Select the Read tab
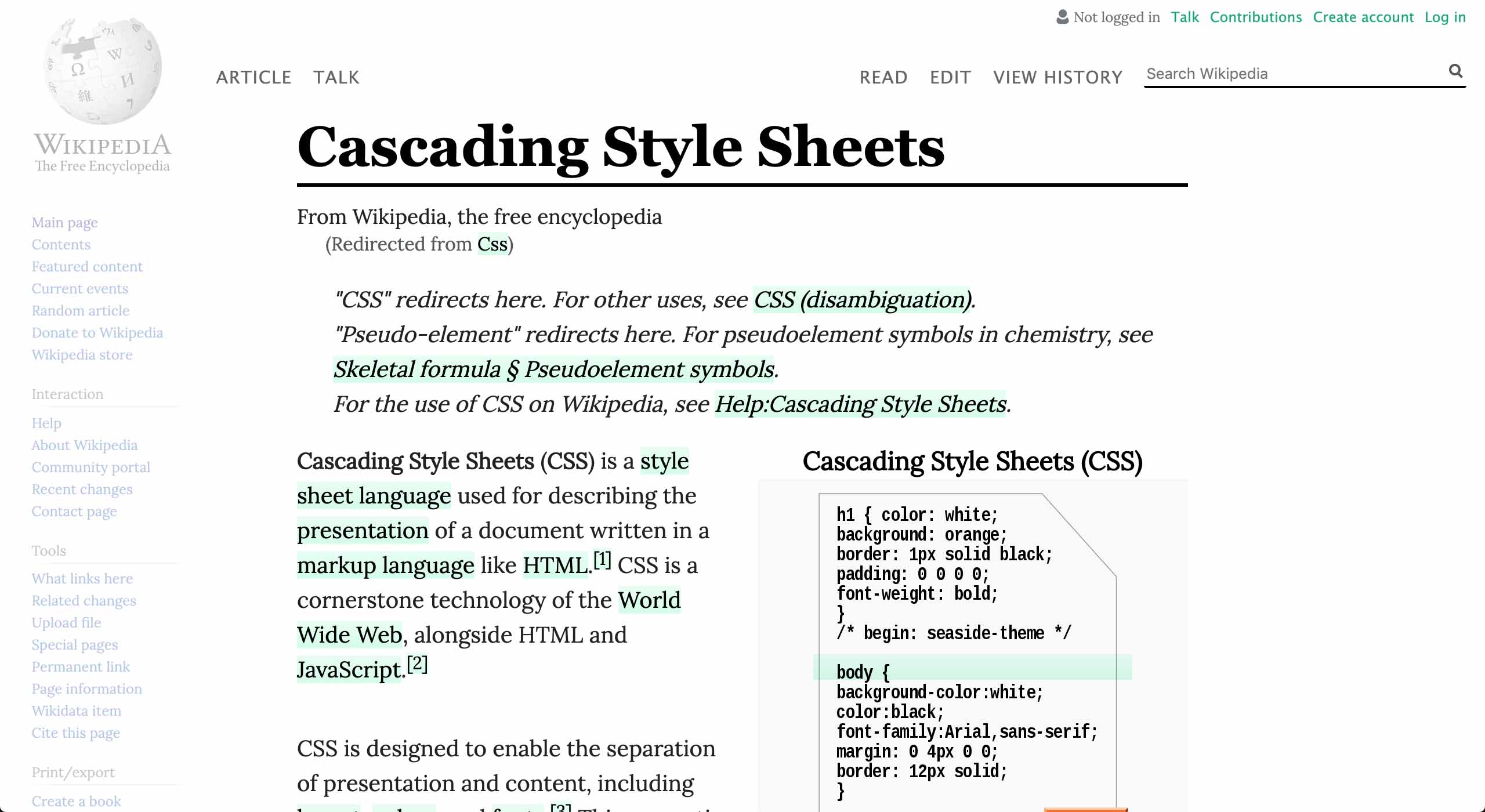The height and width of the screenshot is (812, 1485). [x=883, y=77]
